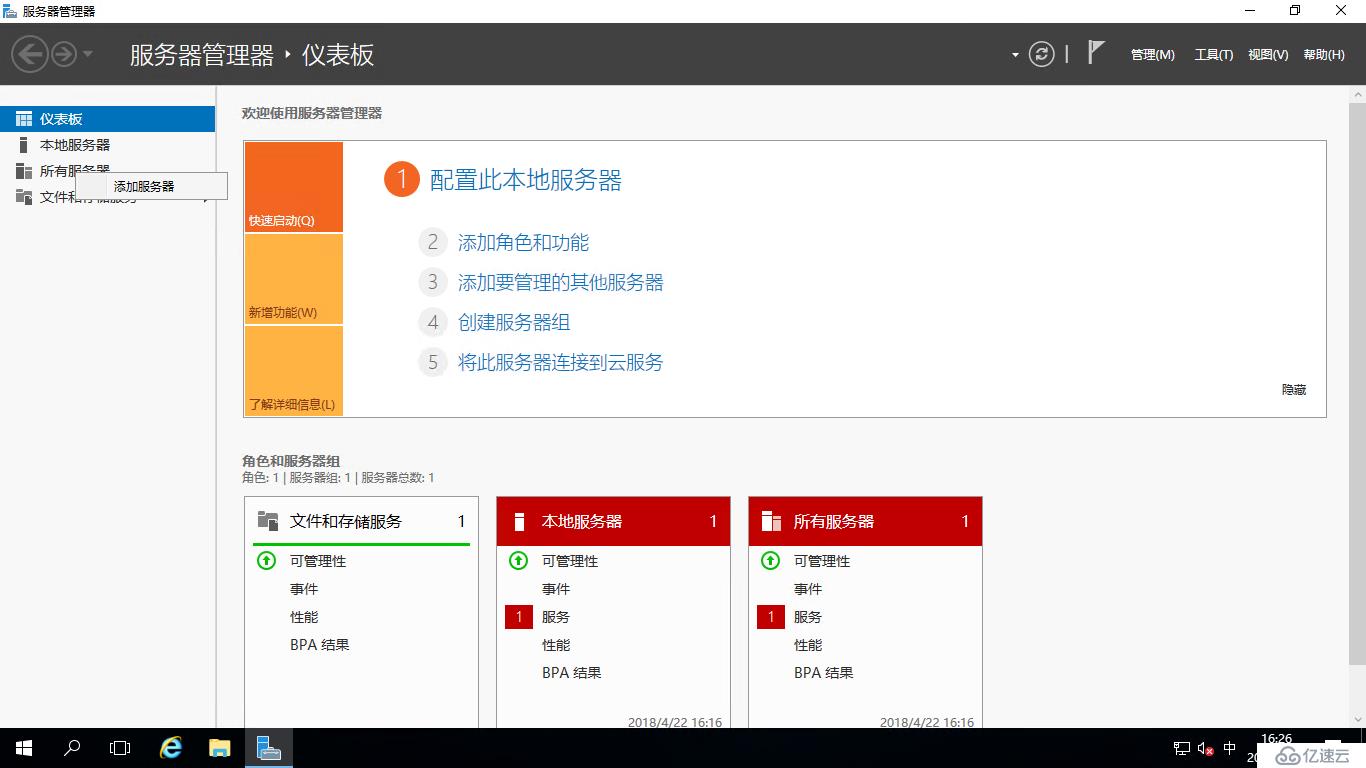Screen dimensions: 1366x768
Task: Click the 中 input method indicator
Action: [x=1230, y=748]
